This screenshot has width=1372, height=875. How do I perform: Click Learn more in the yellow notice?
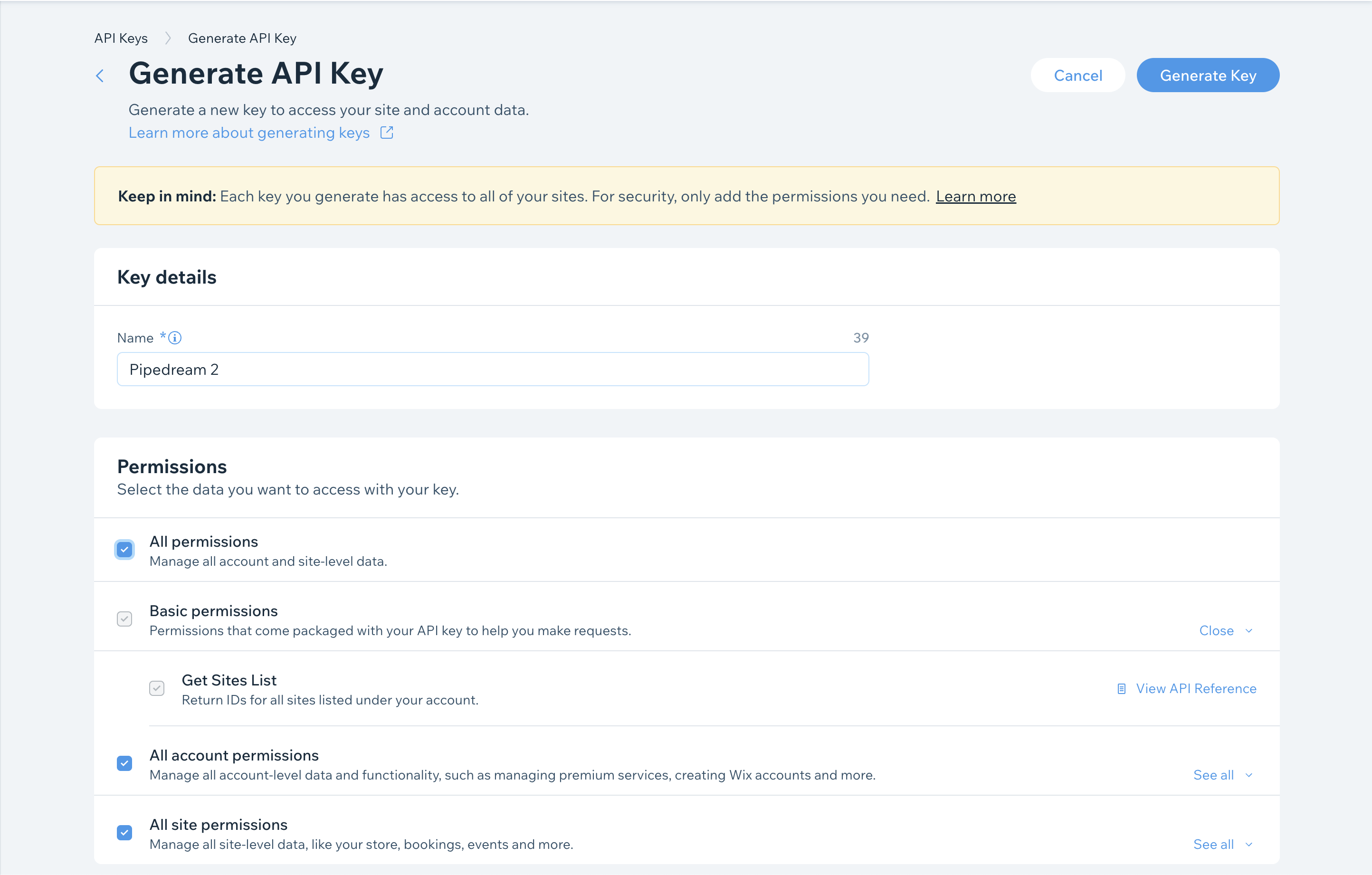point(975,196)
